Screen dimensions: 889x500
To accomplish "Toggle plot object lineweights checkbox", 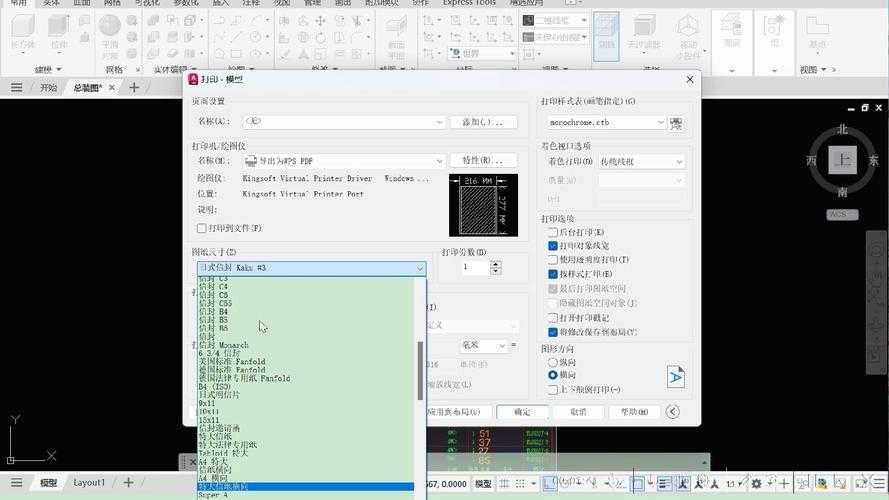I will click(x=553, y=246).
